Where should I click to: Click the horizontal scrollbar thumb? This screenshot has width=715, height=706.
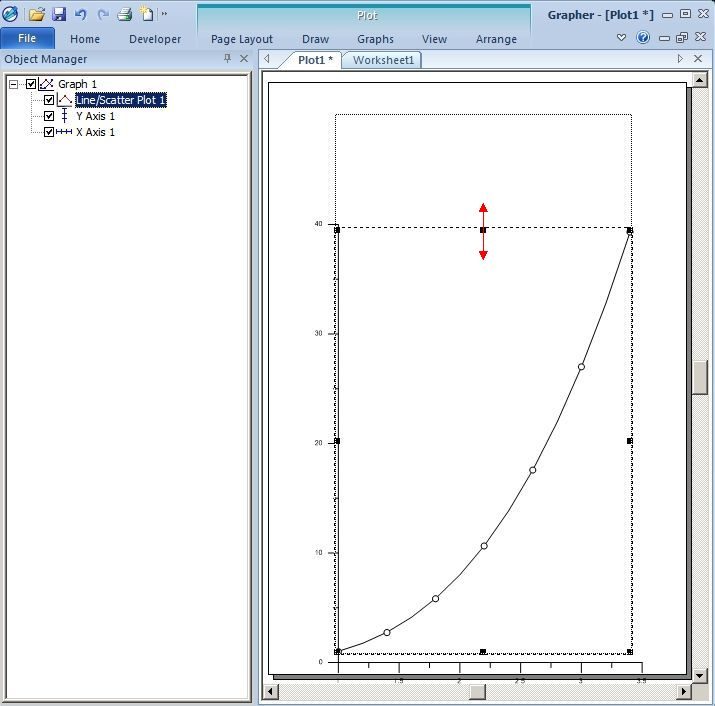(477, 691)
